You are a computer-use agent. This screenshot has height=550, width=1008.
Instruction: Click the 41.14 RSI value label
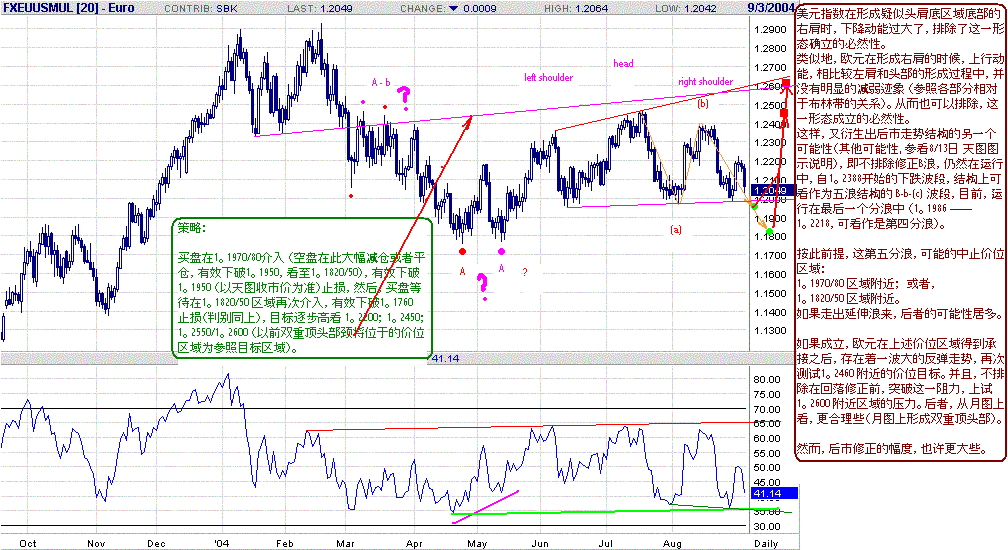click(774, 493)
